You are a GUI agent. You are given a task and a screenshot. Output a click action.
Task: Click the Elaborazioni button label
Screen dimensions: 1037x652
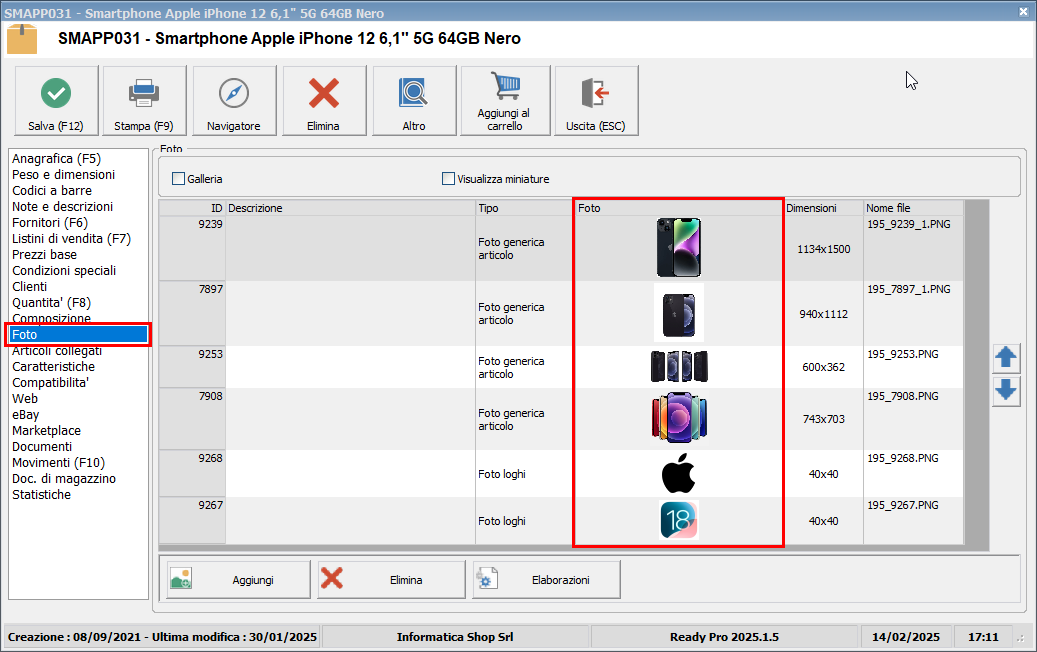561,580
